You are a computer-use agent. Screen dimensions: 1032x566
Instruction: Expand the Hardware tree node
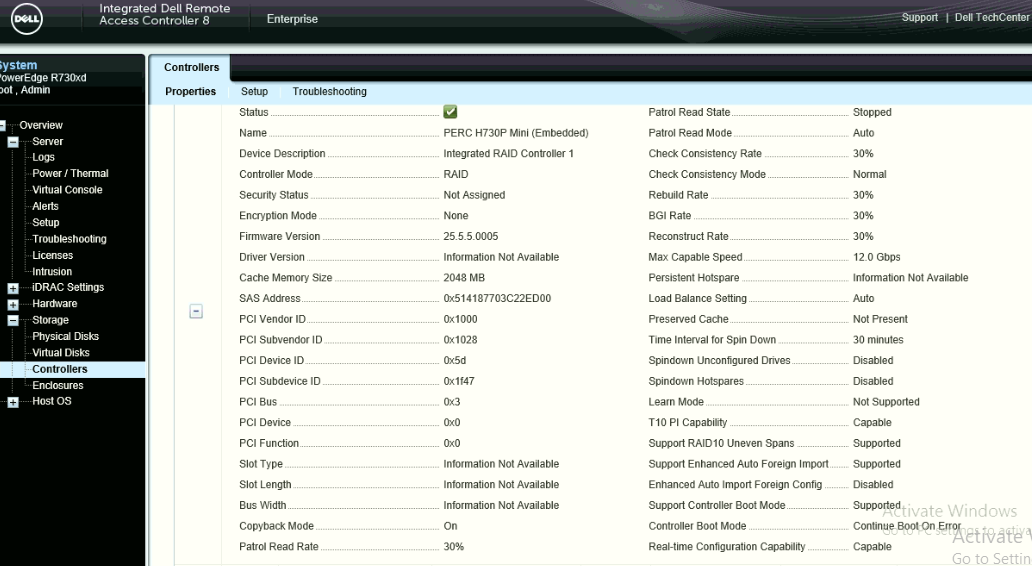[x=13, y=304]
